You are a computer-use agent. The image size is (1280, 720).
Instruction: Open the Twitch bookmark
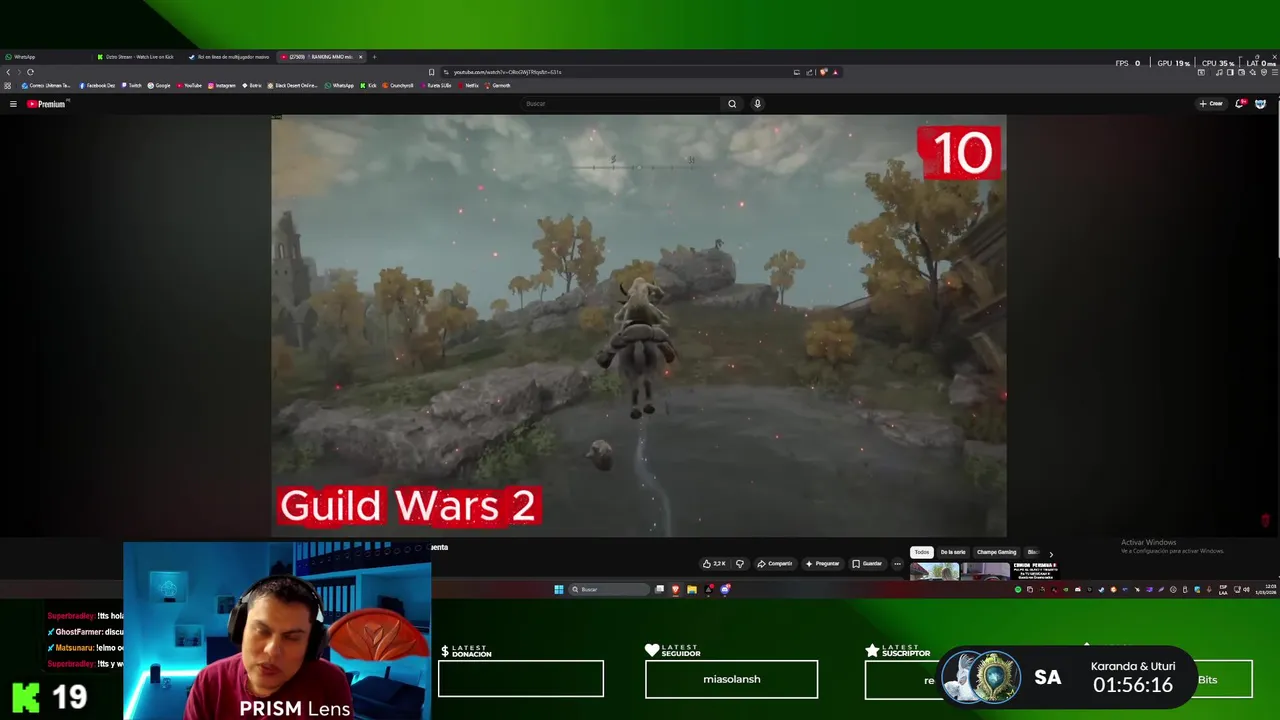click(131, 85)
